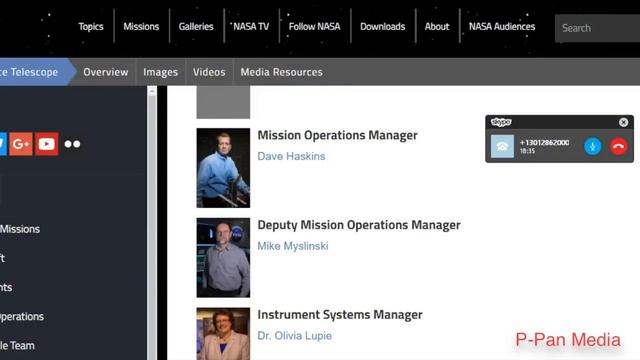The image size is (640, 360).
Task: Mute the Skype call microphone
Action: point(593,146)
